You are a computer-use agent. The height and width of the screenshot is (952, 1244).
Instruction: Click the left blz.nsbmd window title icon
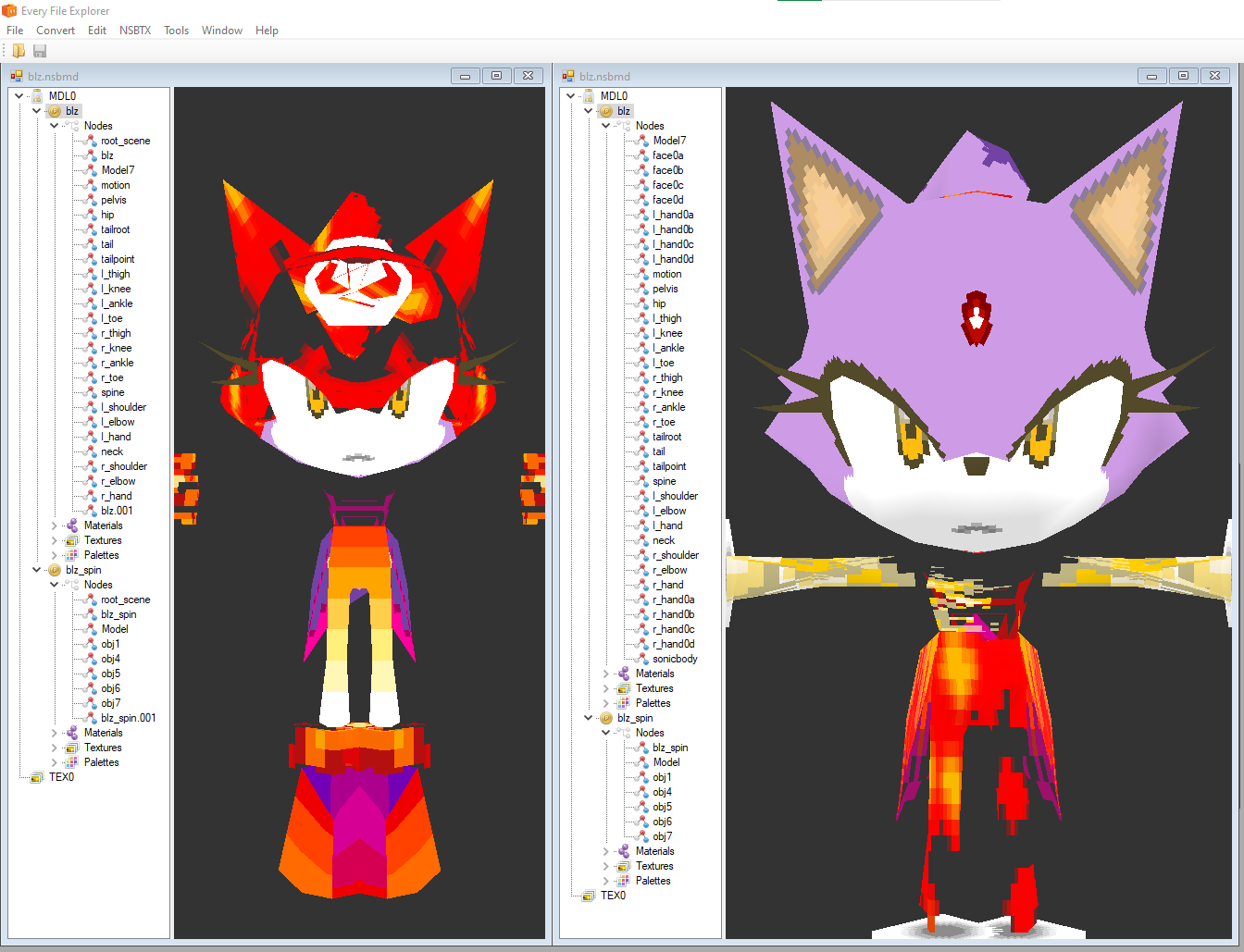17,76
